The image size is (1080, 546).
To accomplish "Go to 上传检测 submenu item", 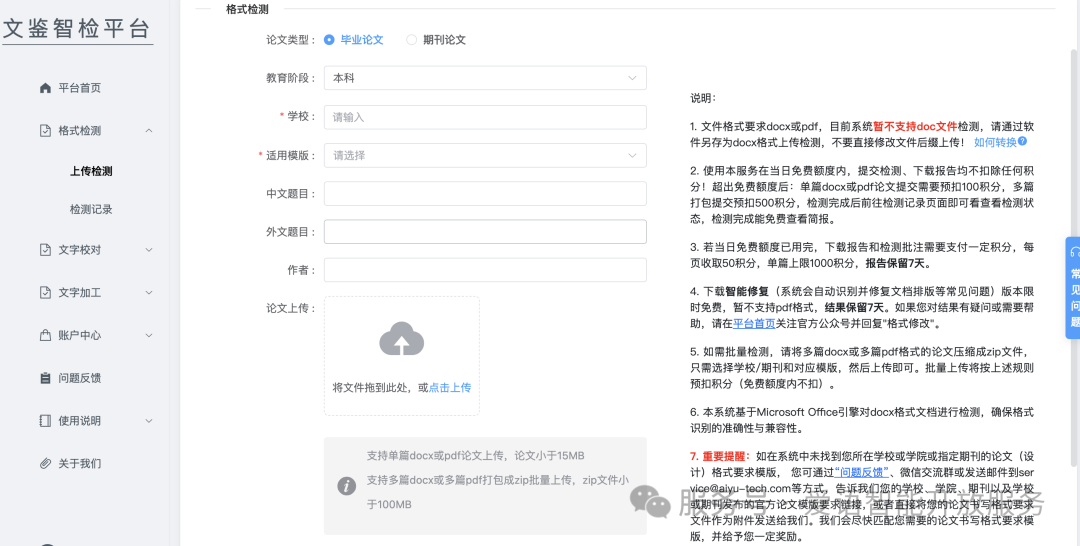I will [91, 171].
